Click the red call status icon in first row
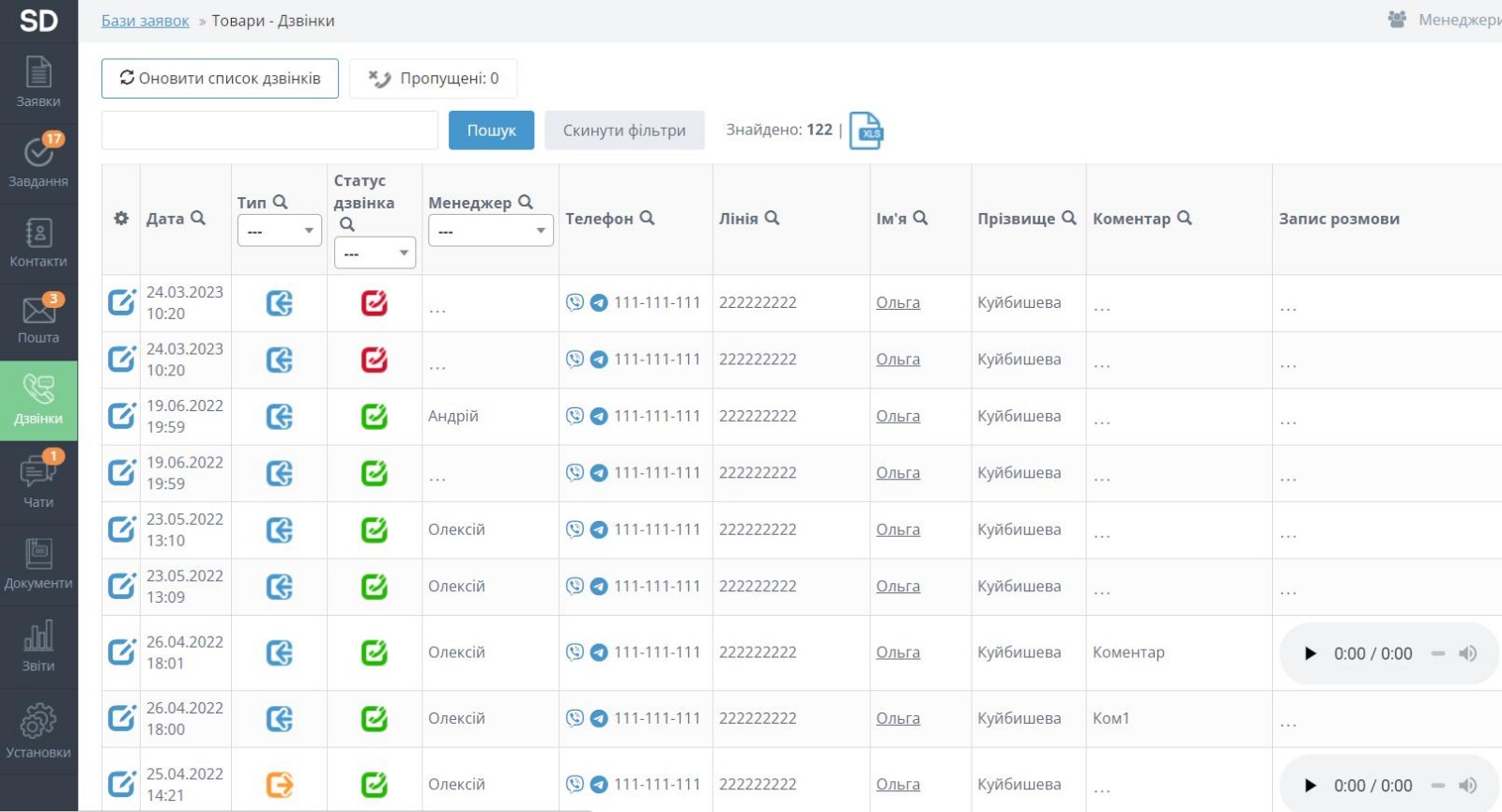 374,302
